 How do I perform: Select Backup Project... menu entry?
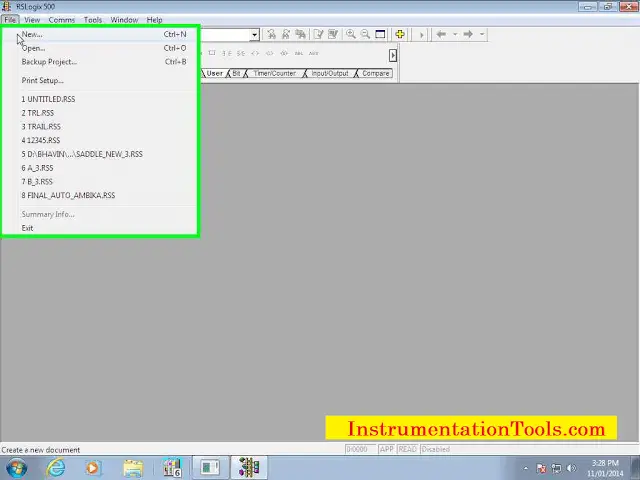pyautogui.click(x=100, y=62)
